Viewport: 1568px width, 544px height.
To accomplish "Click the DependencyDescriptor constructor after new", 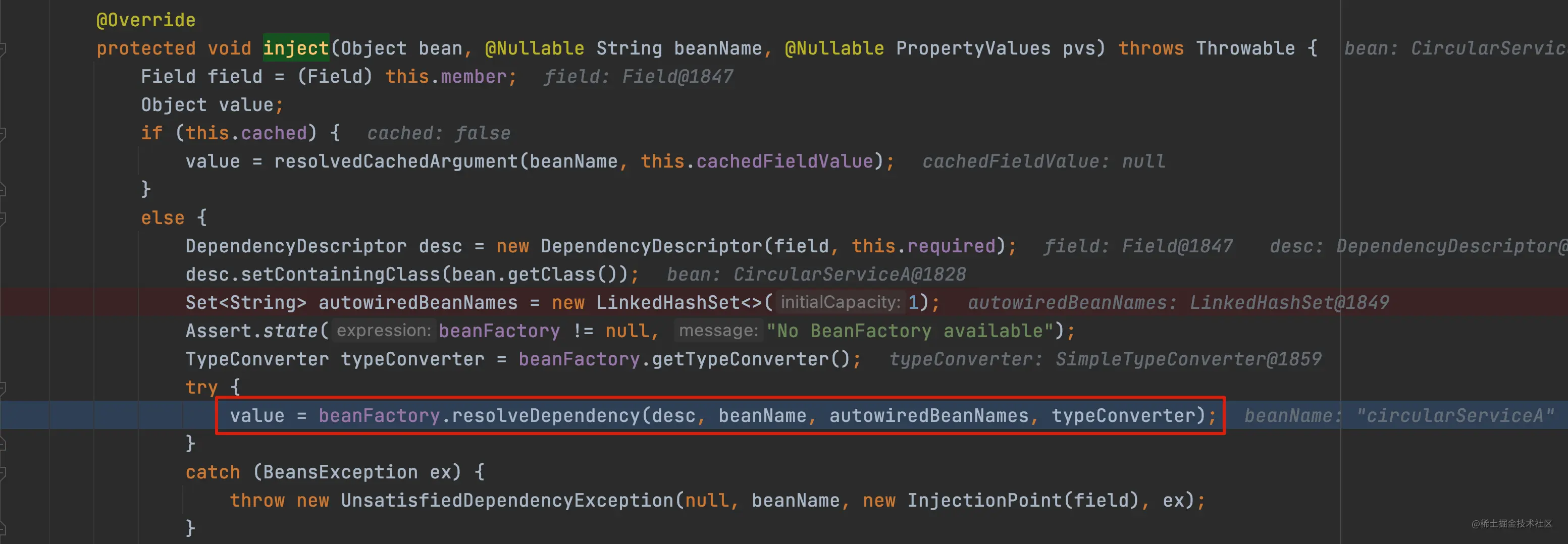I will [651, 246].
